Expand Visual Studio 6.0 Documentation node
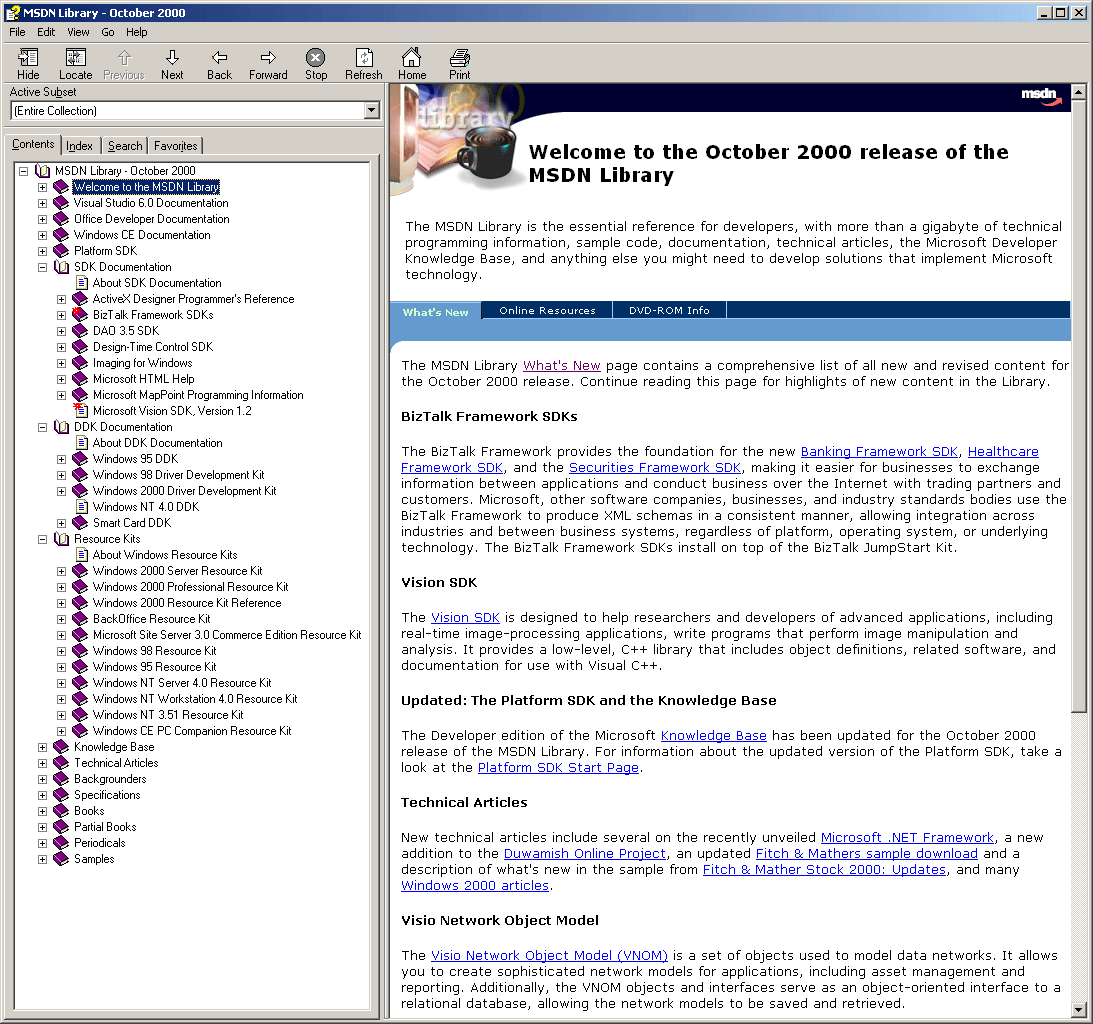 (x=43, y=204)
